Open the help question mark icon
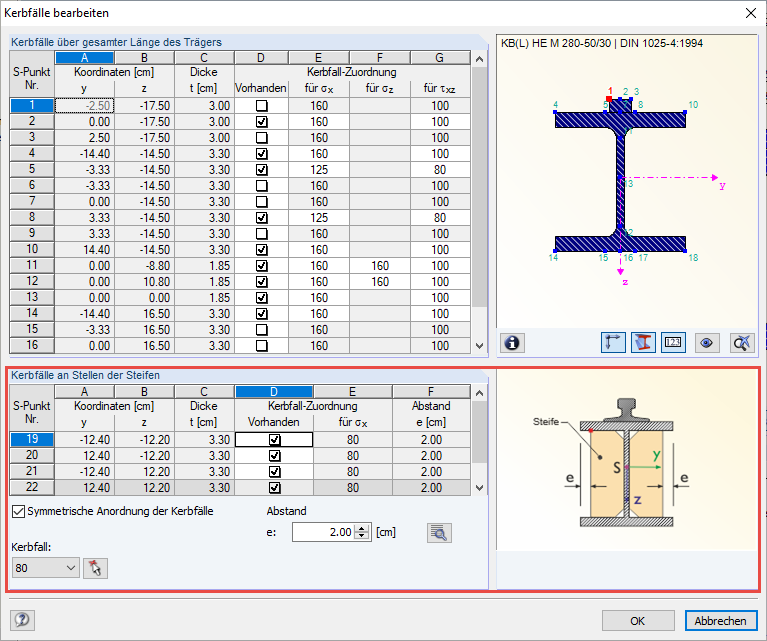Viewport: 767px width, 641px height. pyautogui.click(x=22, y=620)
